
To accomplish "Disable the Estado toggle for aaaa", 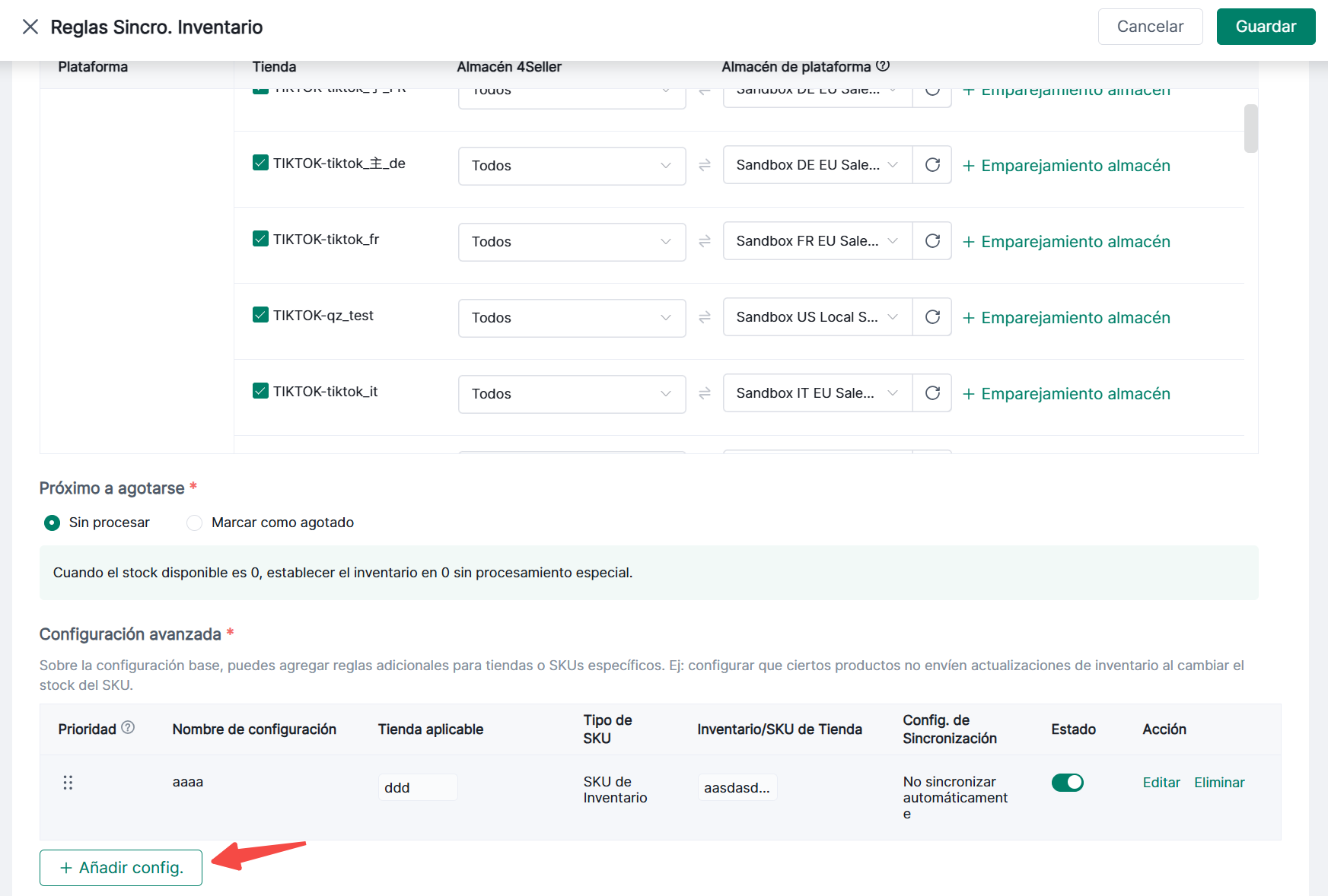I will tap(1067, 783).
